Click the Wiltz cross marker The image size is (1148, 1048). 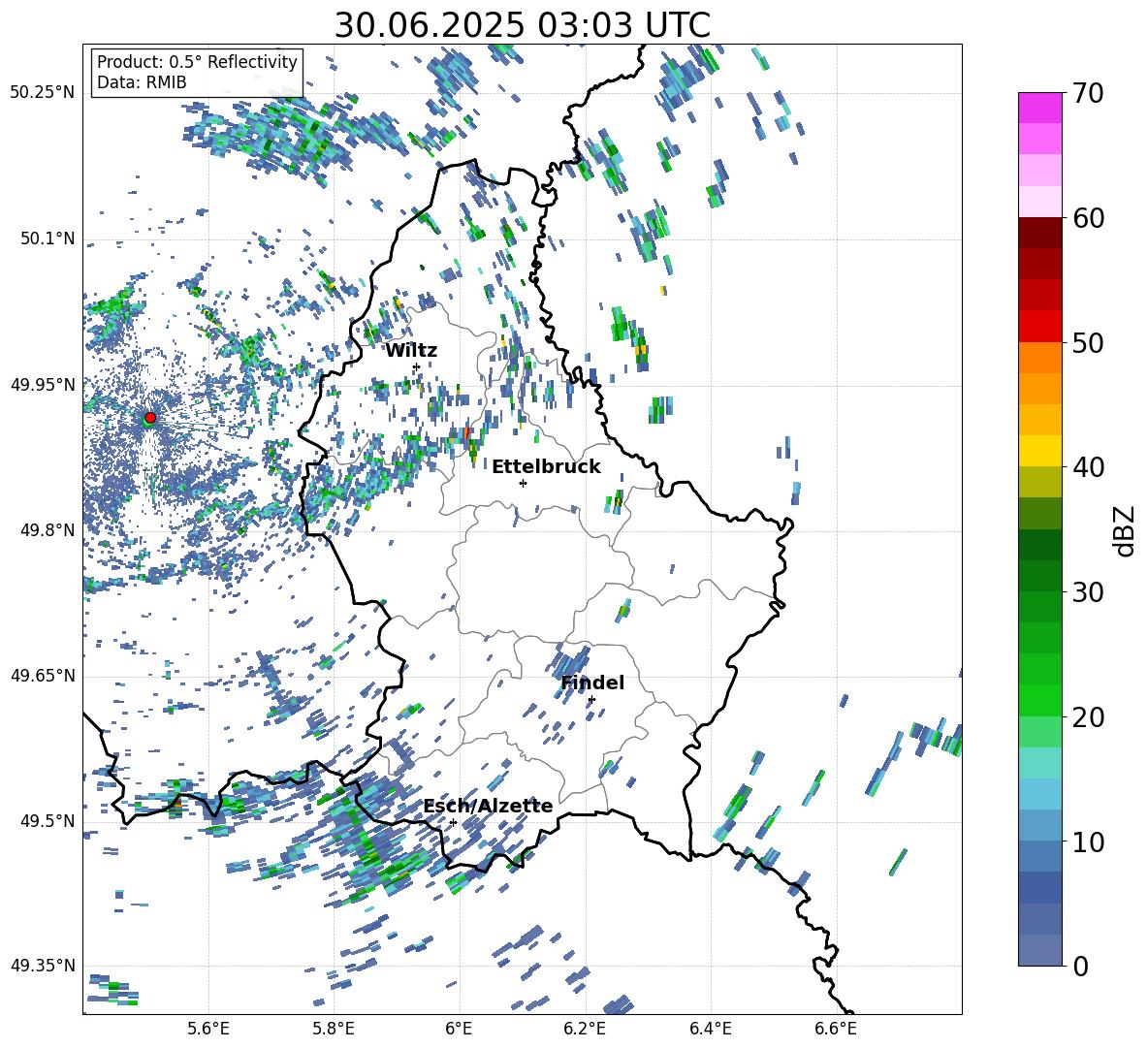click(x=416, y=366)
